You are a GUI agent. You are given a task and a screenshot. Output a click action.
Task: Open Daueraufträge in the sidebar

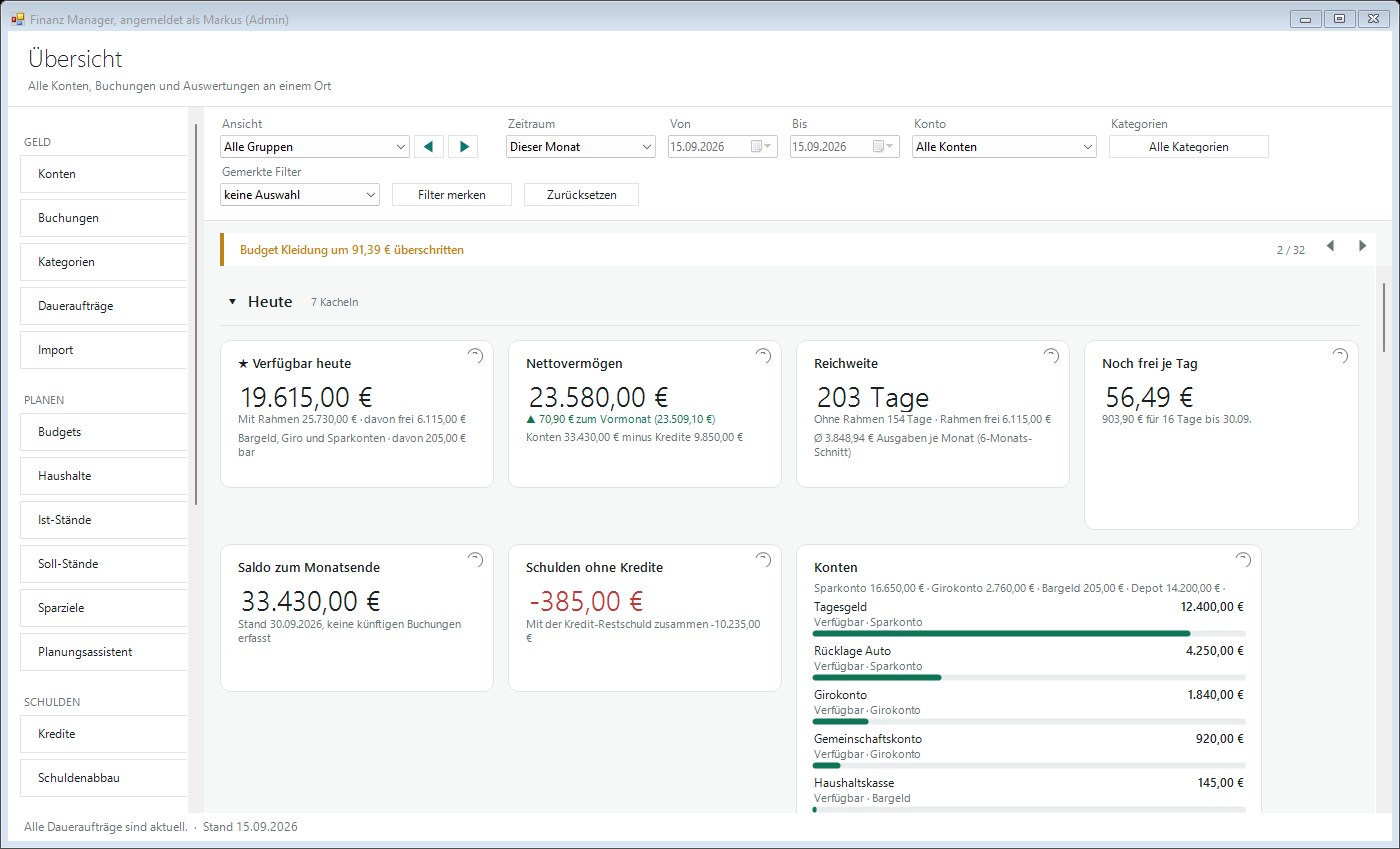tap(103, 306)
